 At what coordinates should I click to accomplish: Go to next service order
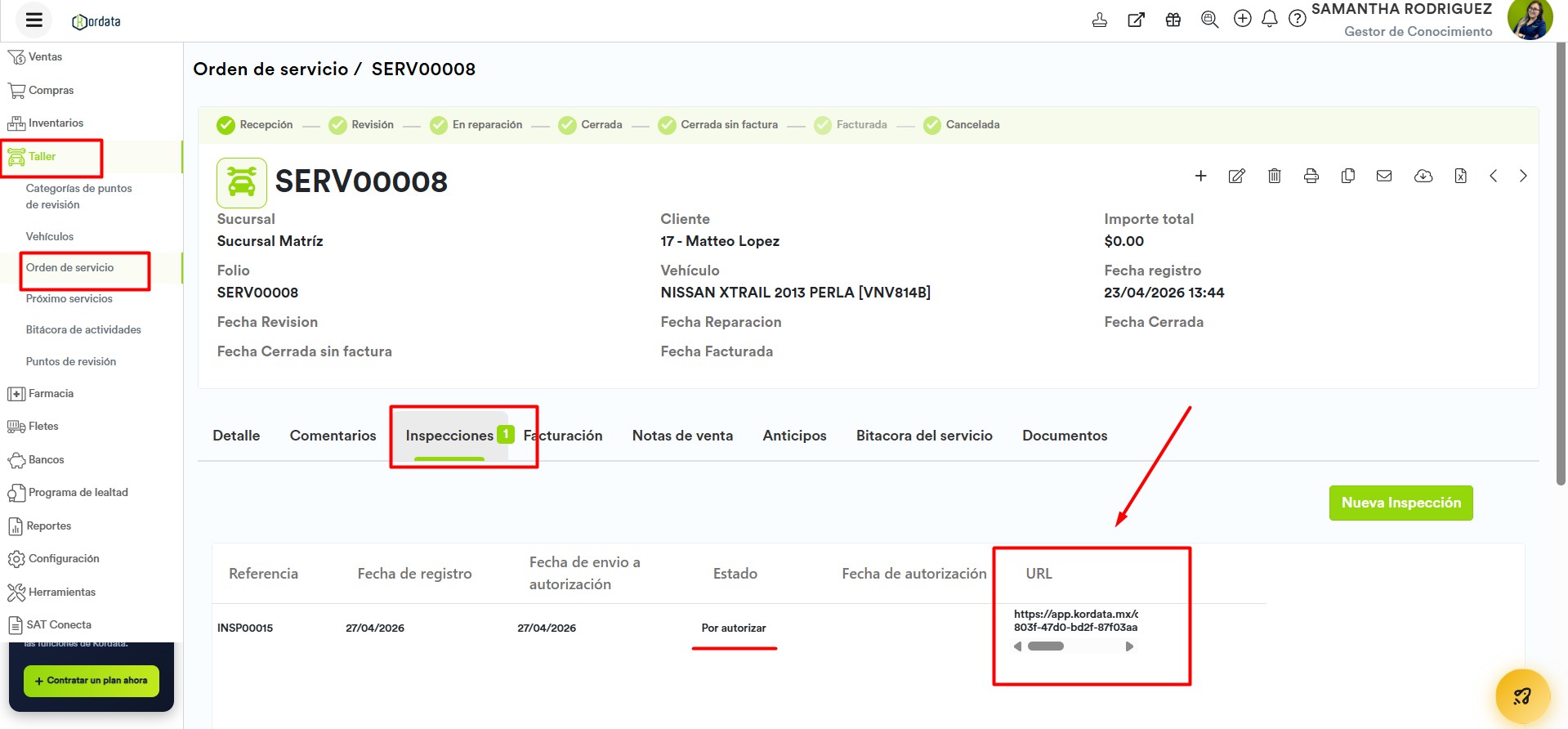(x=1523, y=176)
